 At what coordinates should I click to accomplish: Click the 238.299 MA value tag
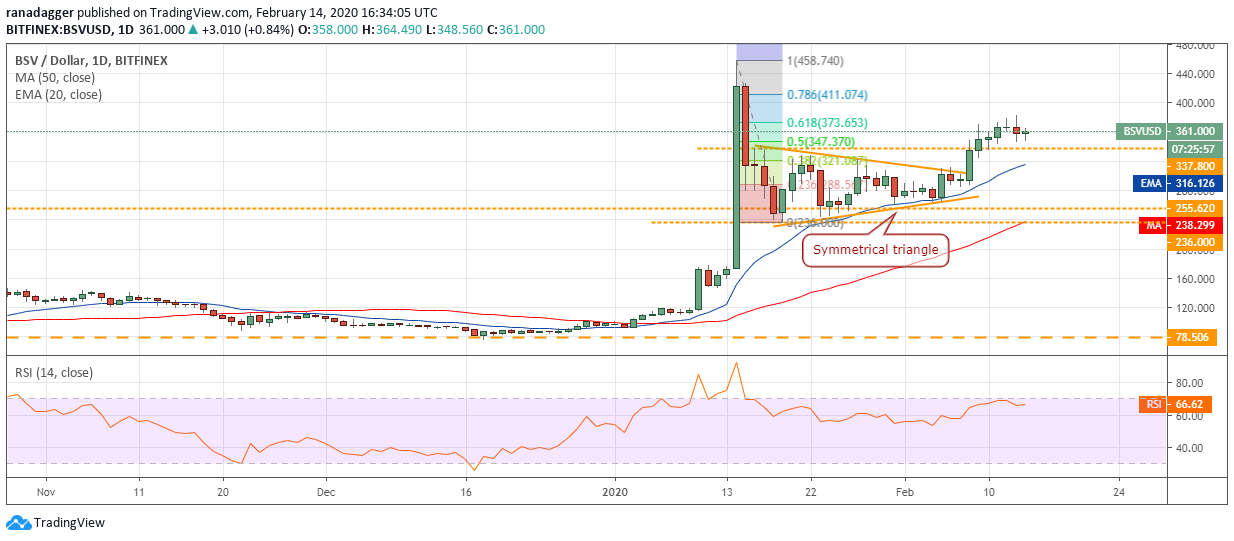click(x=1195, y=226)
